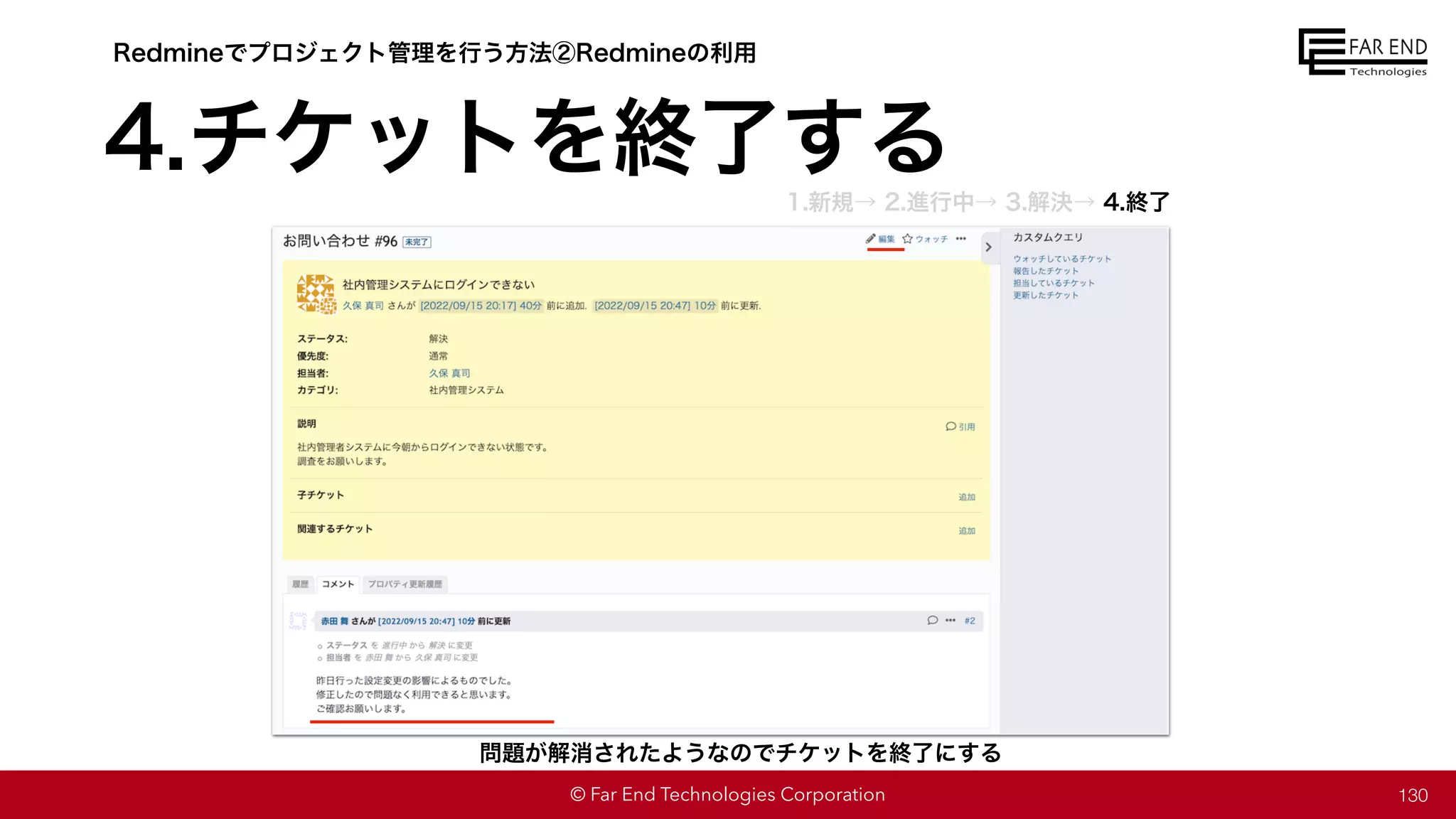Click the [2022/09/15 20:17] 40分 added-time link
Viewport: 1456px width, 819px height.
pos(481,306)
